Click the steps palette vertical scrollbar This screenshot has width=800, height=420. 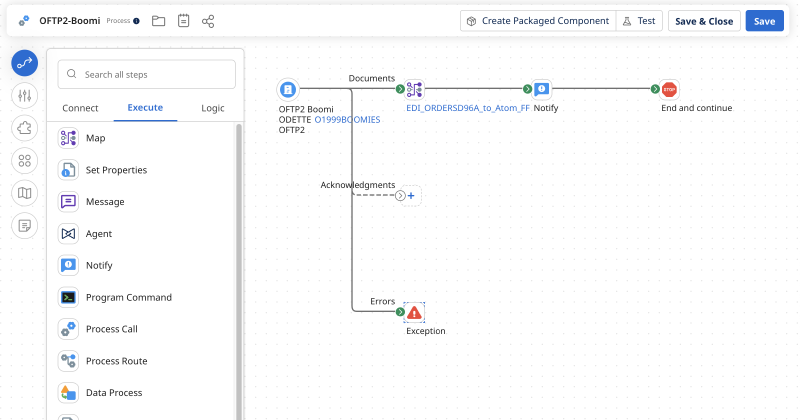coord(239,270)
